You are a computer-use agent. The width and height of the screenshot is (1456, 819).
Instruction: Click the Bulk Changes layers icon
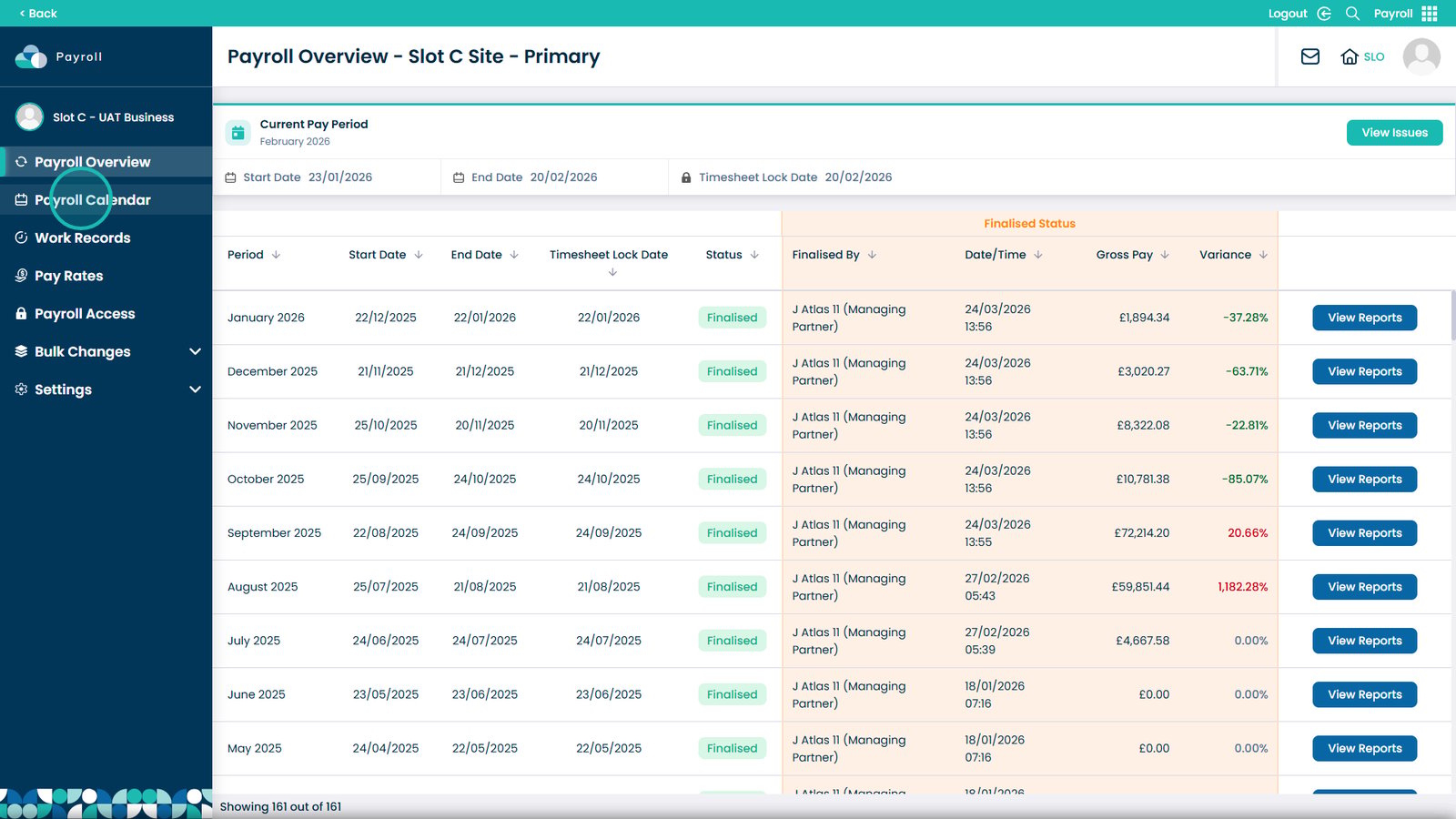click(x=21, y=351)
